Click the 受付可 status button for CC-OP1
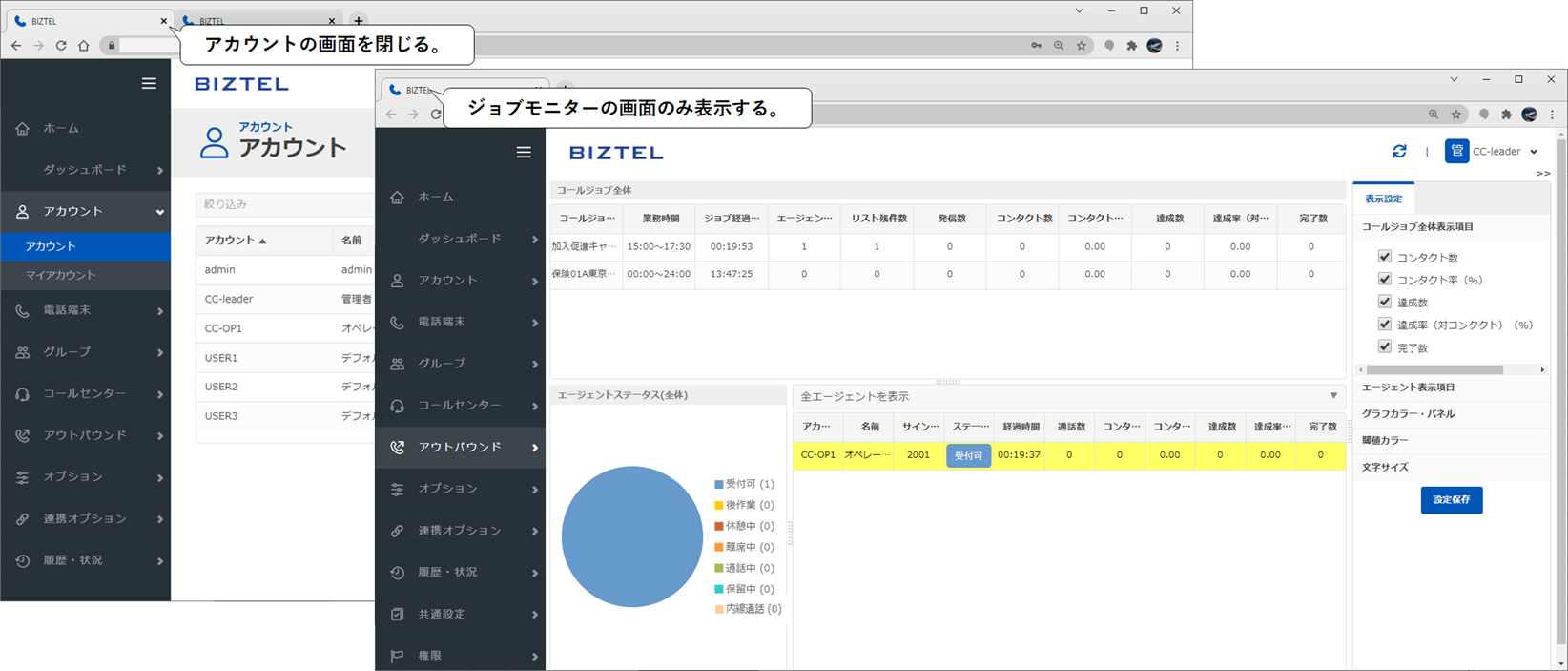1568x671 pixels. [968, 456]
